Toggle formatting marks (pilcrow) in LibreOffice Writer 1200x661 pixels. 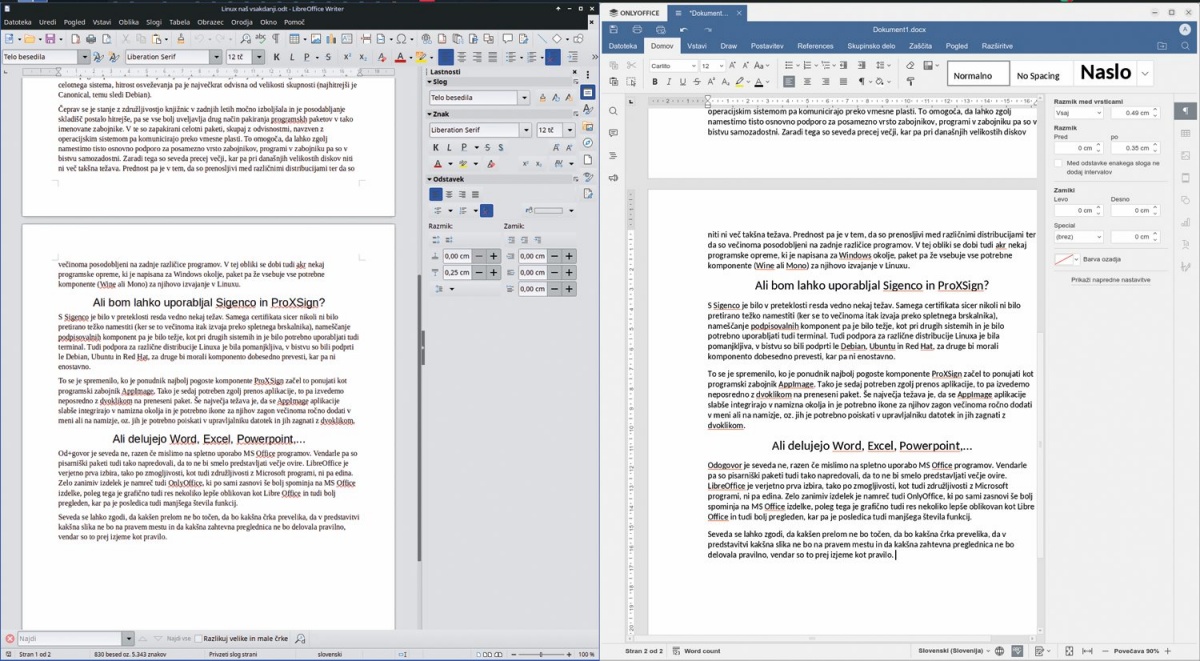coord(276,39)
